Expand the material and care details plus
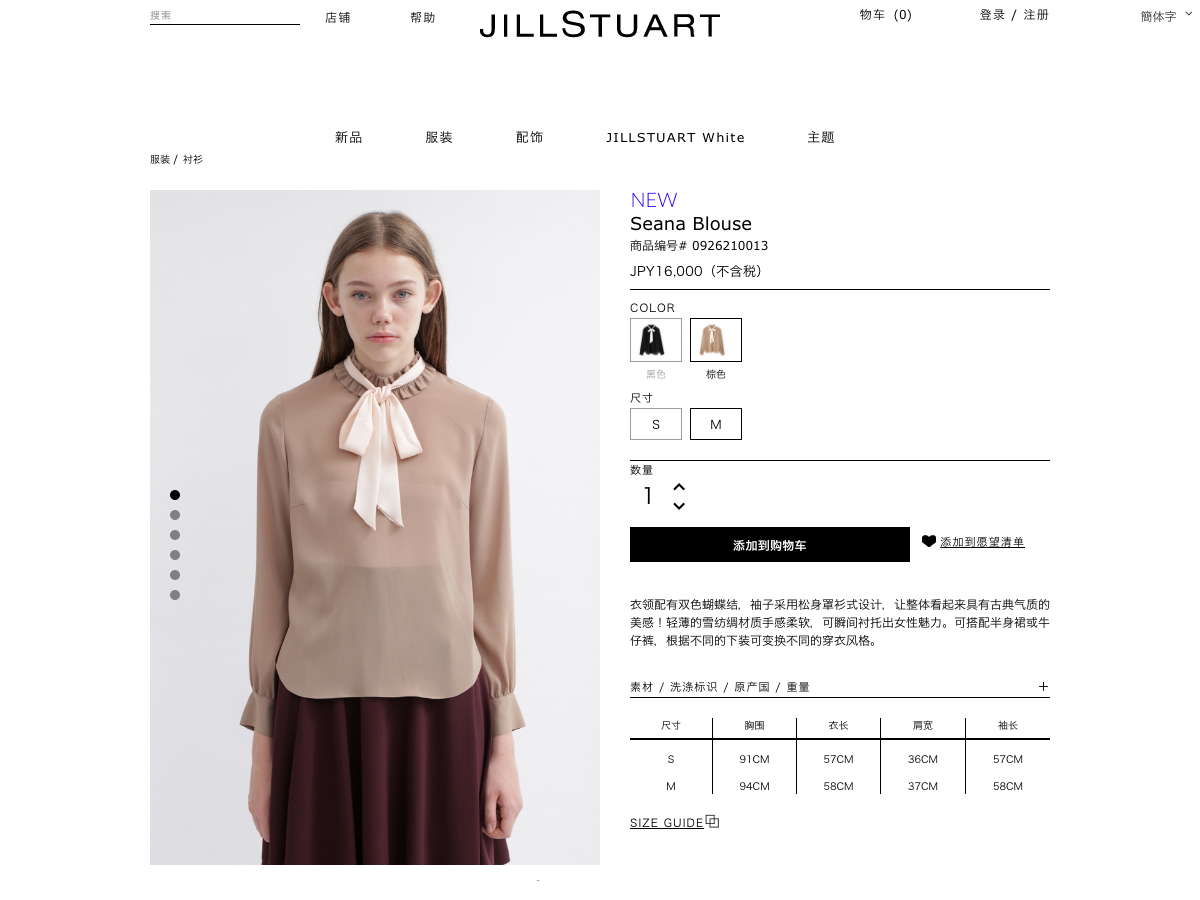Screen dimensions: 1200x900 tap(1043, 686)
